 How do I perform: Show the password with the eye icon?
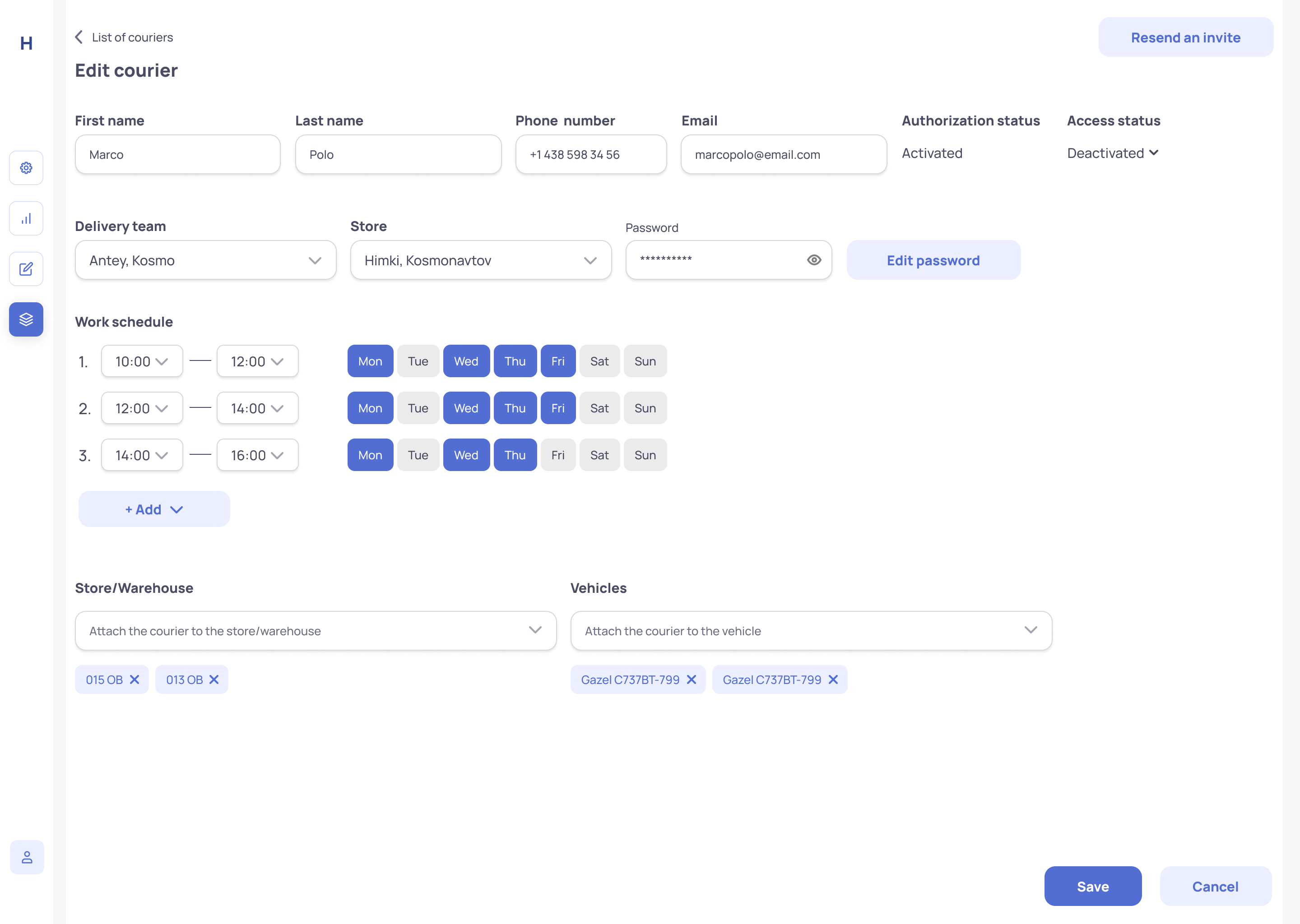coord(814,260)
